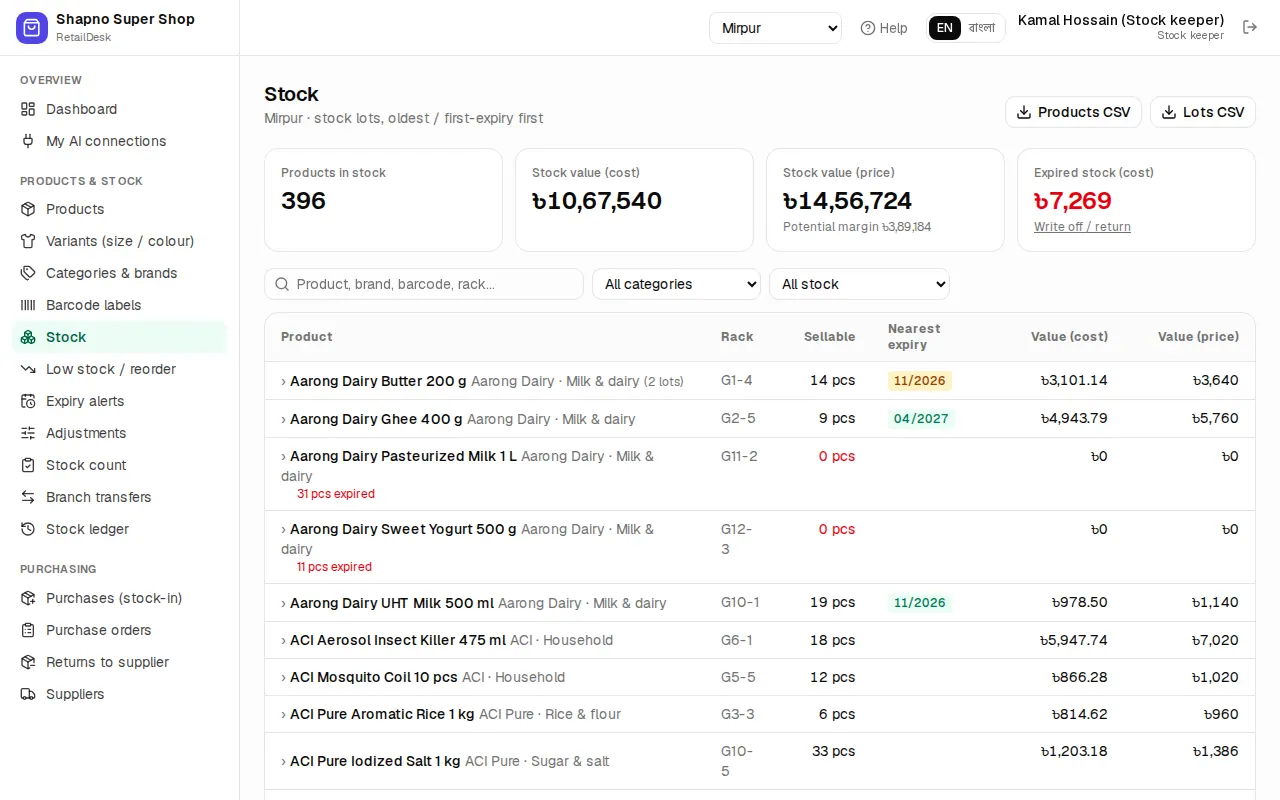Click the Low stock trend-down icon

pyautogui.click(x=28, y=369)
